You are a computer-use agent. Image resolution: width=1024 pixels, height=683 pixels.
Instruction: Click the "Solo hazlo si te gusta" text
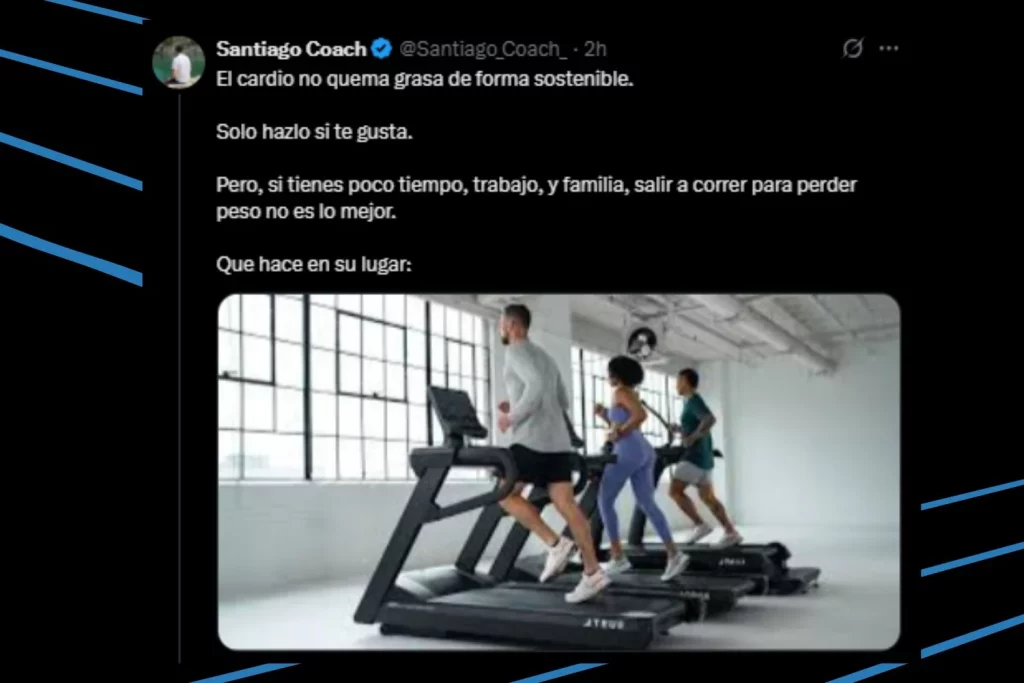314,132
